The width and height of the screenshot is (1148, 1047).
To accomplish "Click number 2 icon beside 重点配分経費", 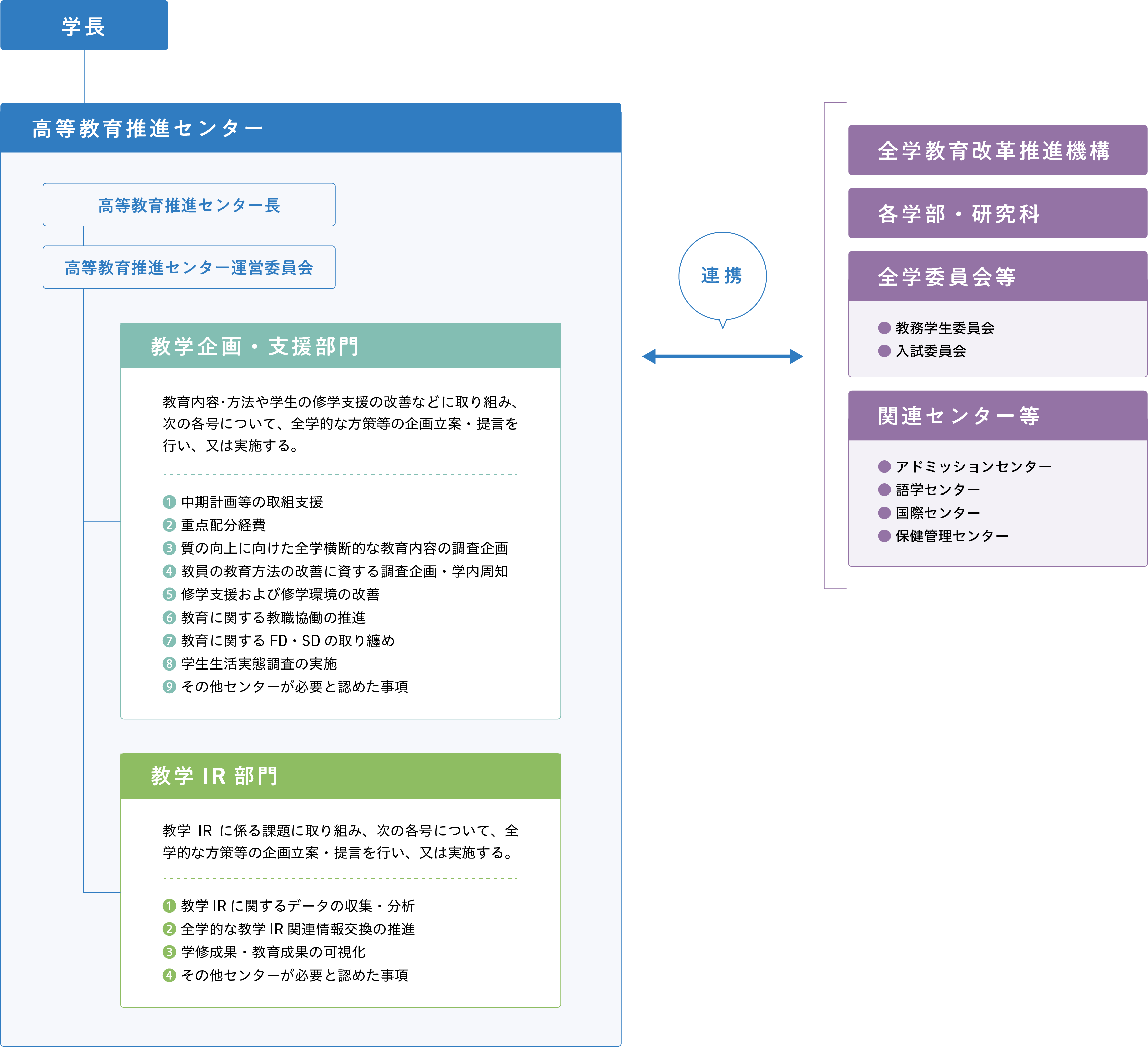I will click(x=169, y=525).
